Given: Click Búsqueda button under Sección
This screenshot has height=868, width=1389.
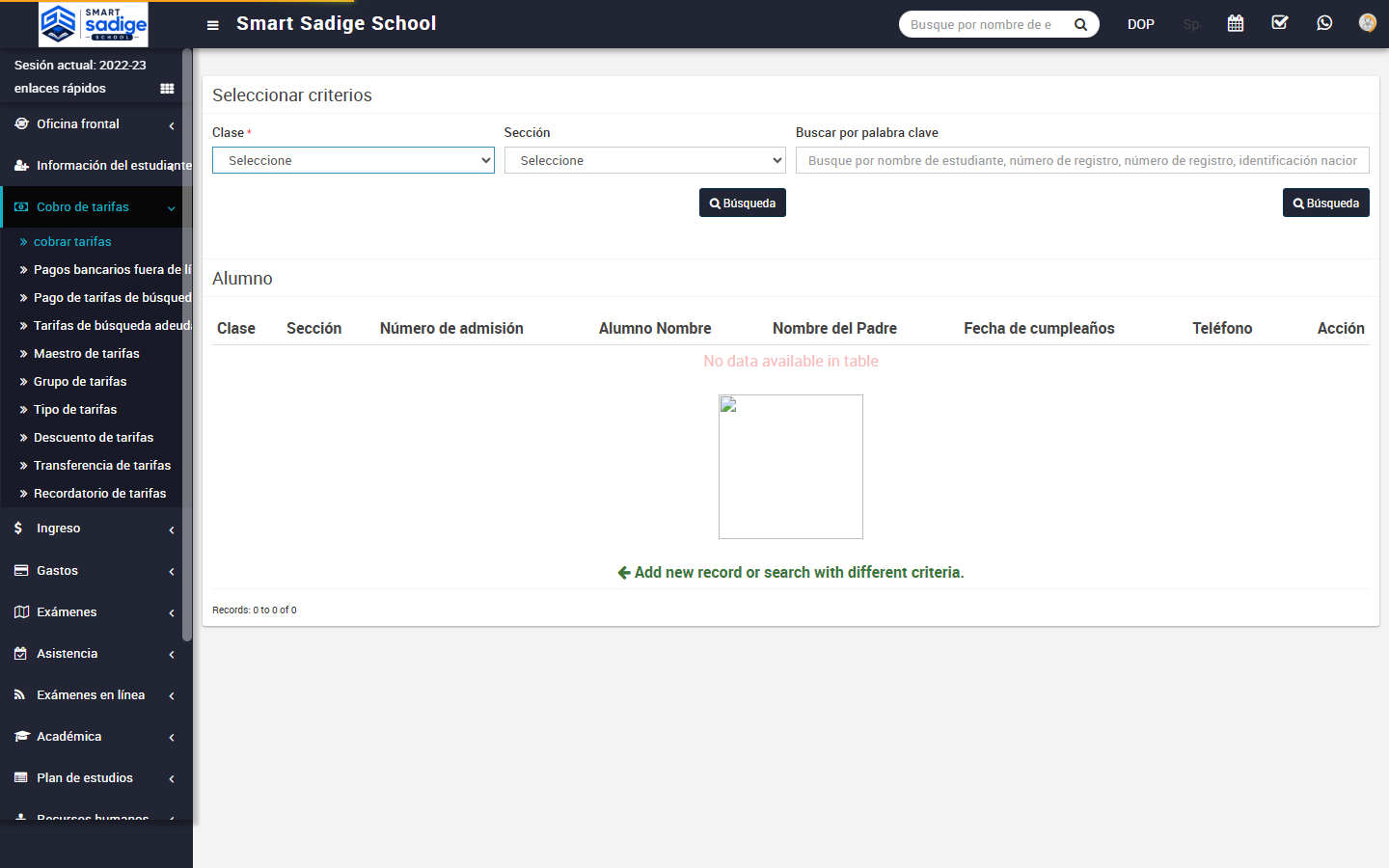Looking at the screenshot, I should [743, 203].
